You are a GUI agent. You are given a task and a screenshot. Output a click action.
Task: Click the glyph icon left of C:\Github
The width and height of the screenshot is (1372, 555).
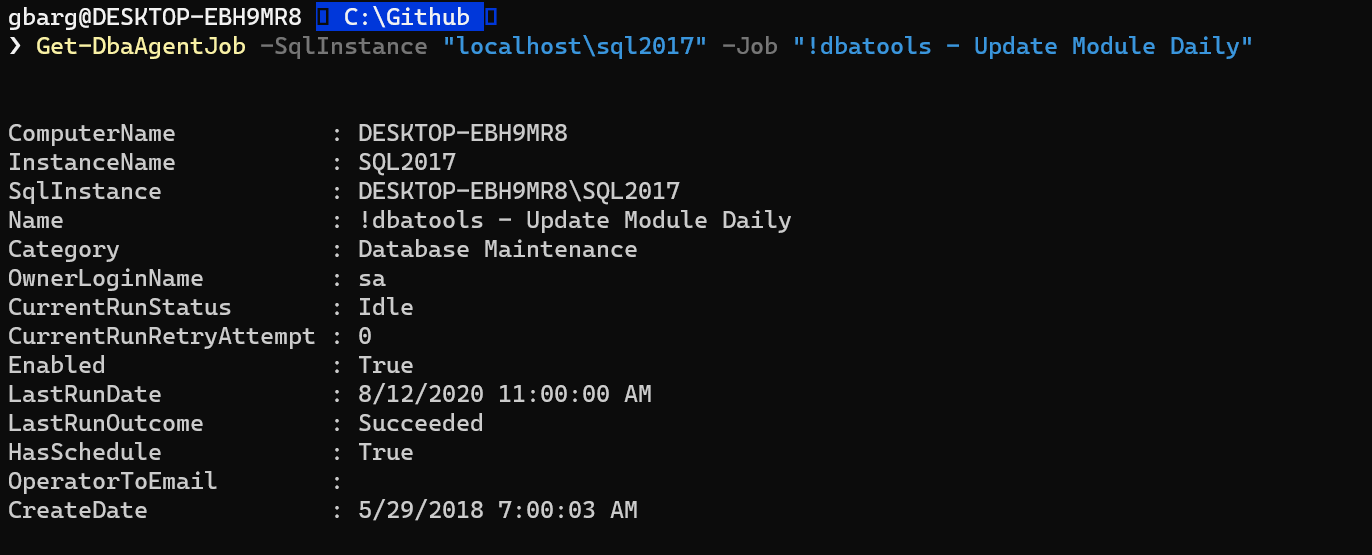tap(322, 17)
